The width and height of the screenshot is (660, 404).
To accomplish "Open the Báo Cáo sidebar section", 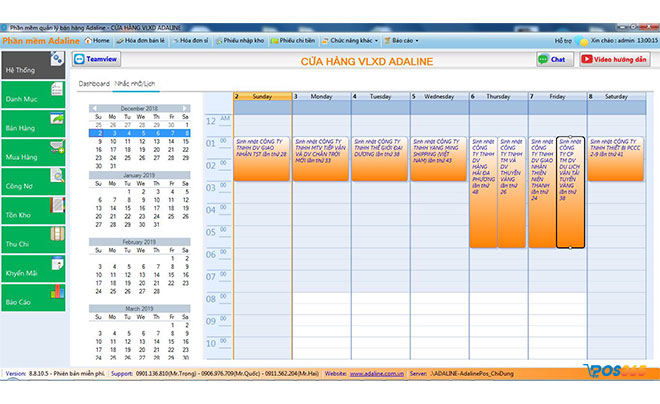I will pos(33,298).
